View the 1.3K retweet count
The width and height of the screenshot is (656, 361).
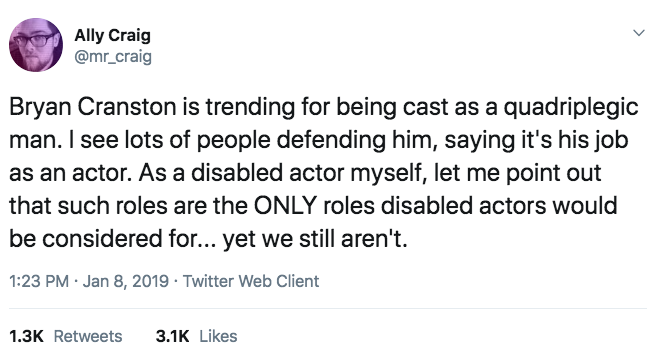coord(26,336)
